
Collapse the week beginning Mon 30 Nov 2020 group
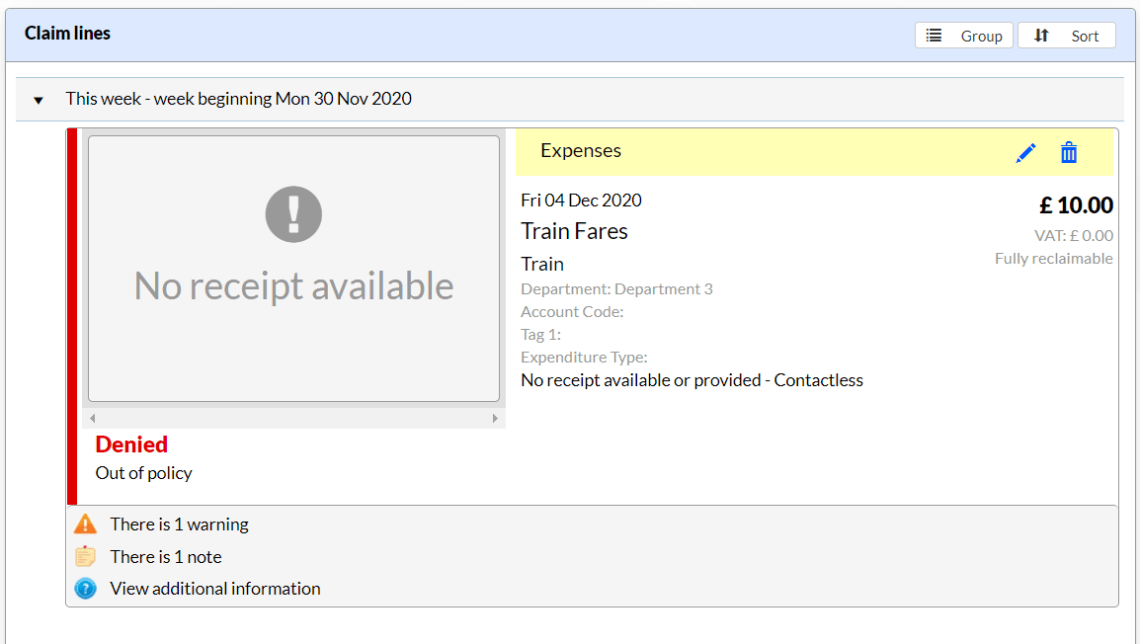(39, 100)
